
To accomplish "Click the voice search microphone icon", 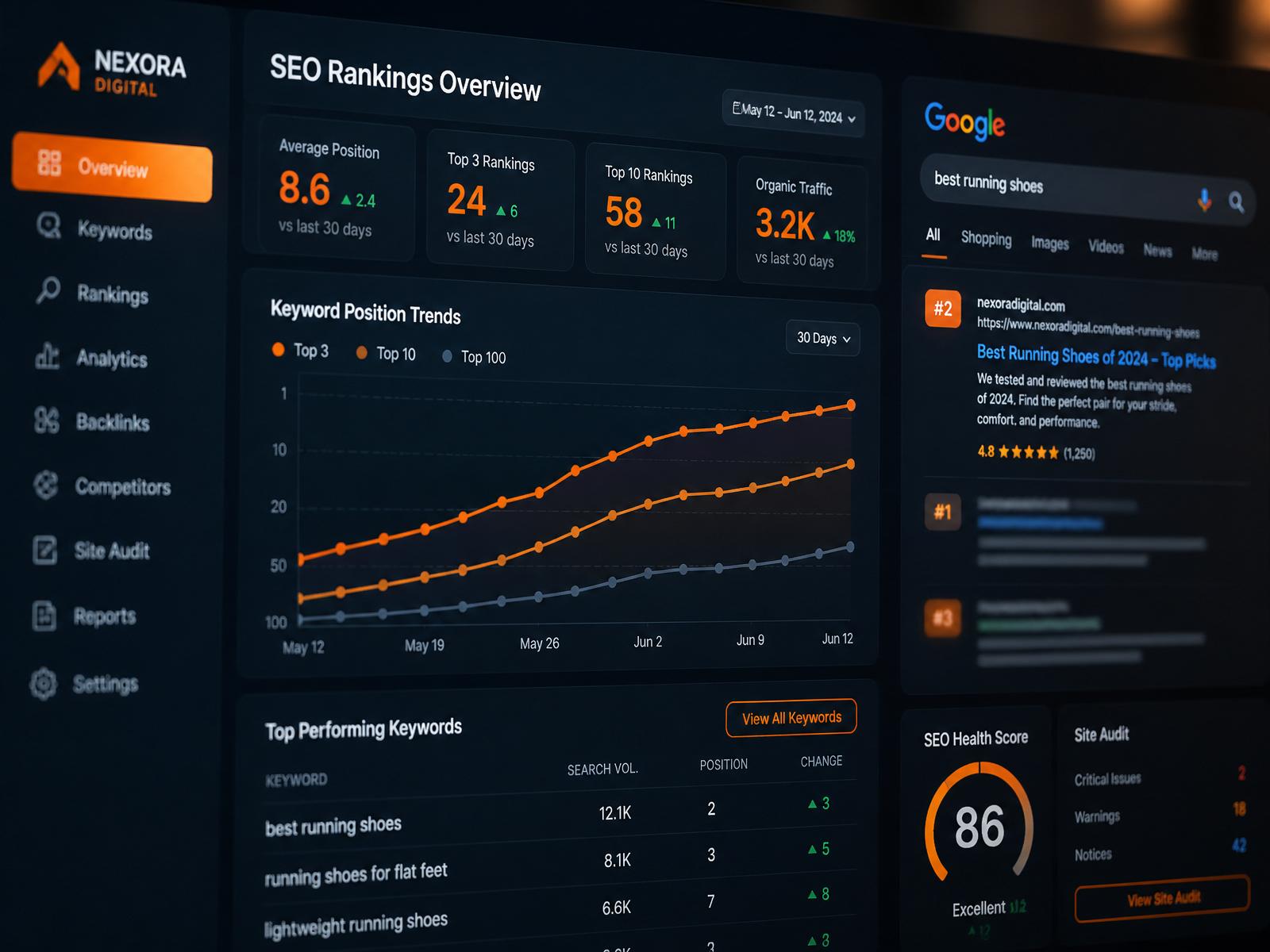I will [x=1204, y=200].
